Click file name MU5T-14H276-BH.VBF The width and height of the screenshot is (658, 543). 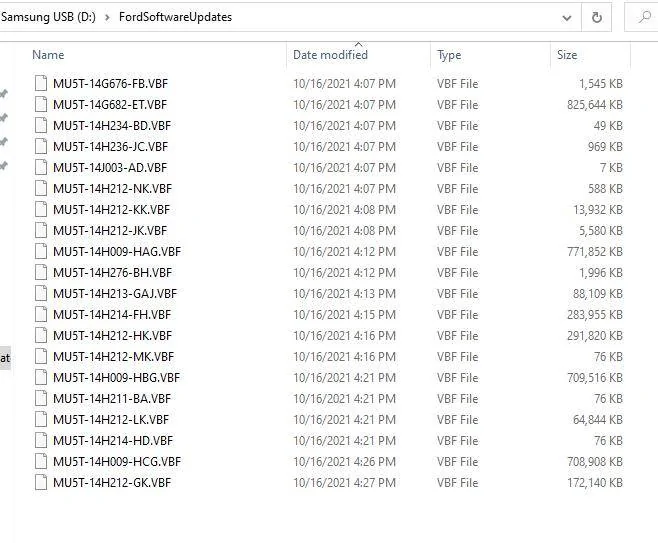(x=112, y=272)
